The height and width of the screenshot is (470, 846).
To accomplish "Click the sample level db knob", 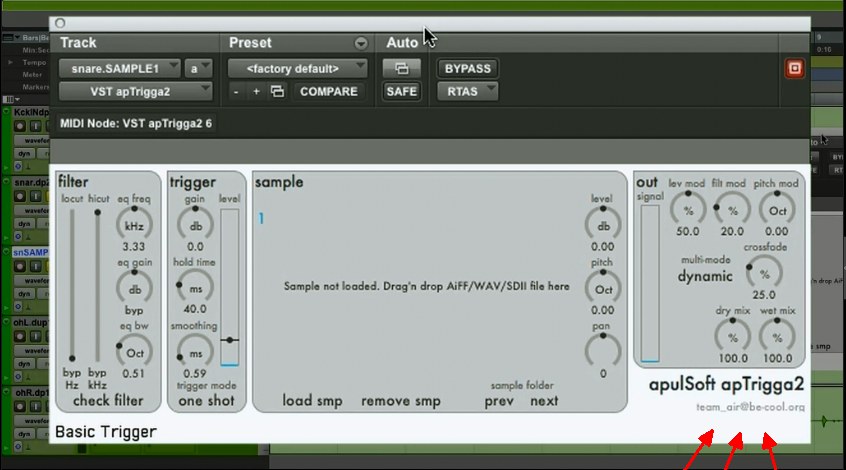I will (603, 225).
